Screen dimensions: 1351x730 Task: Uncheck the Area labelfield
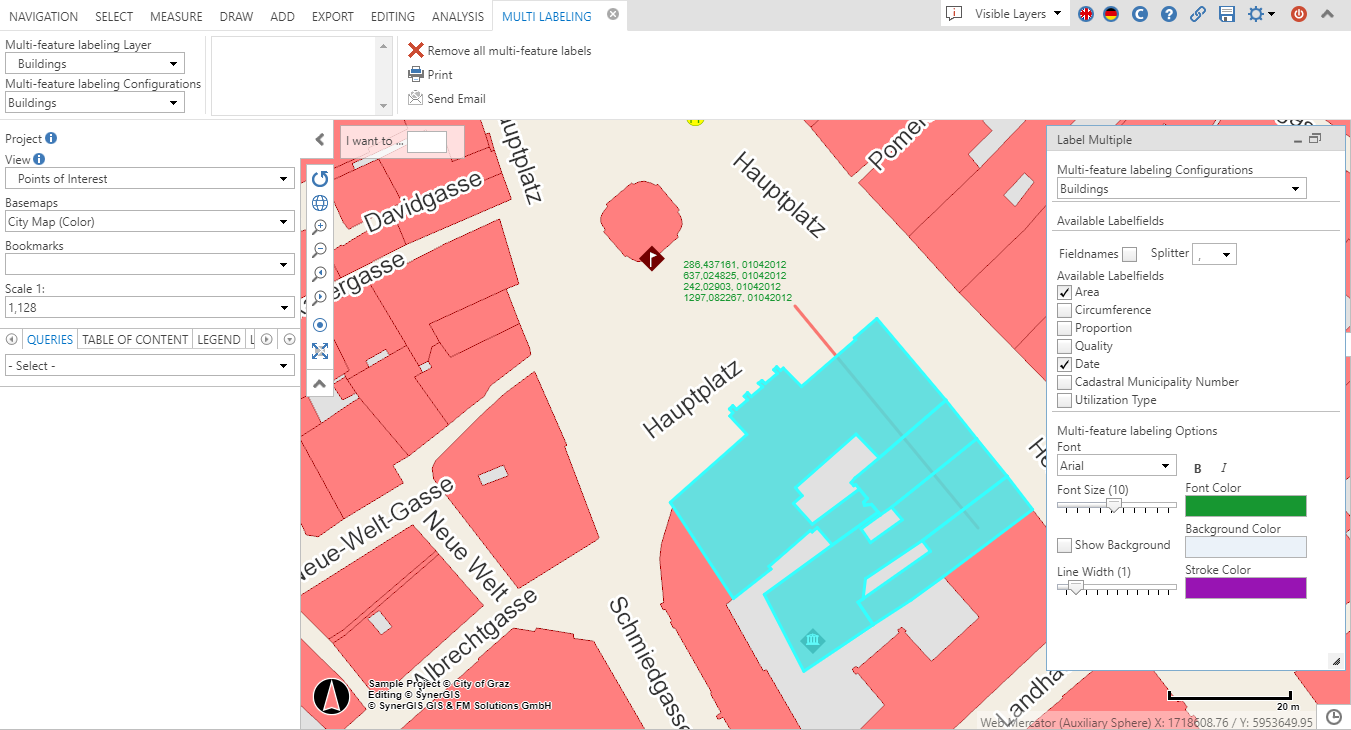pyautogui.click(x=1065, y=291)
